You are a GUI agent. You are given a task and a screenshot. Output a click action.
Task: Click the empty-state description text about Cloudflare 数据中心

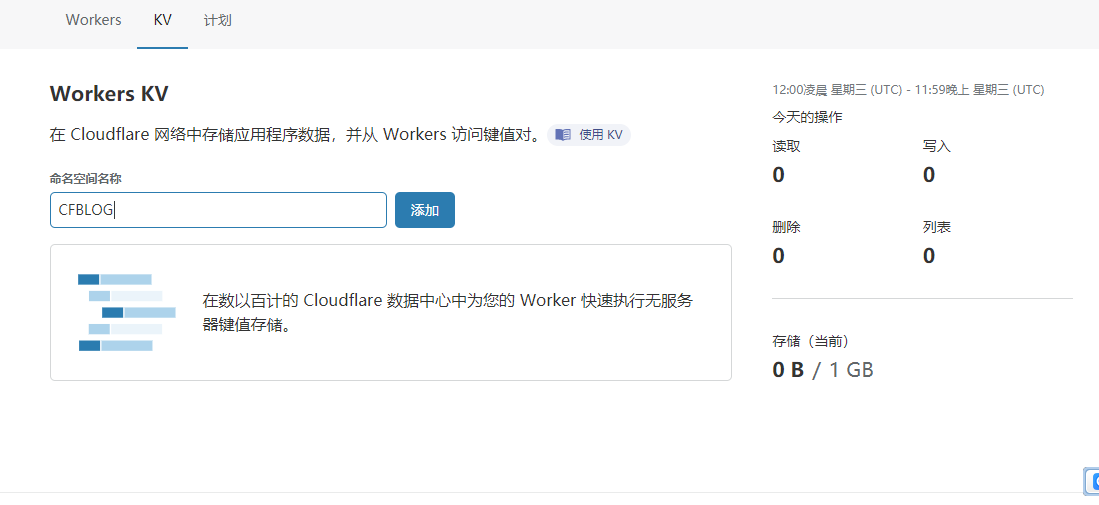tap(448, 312)
